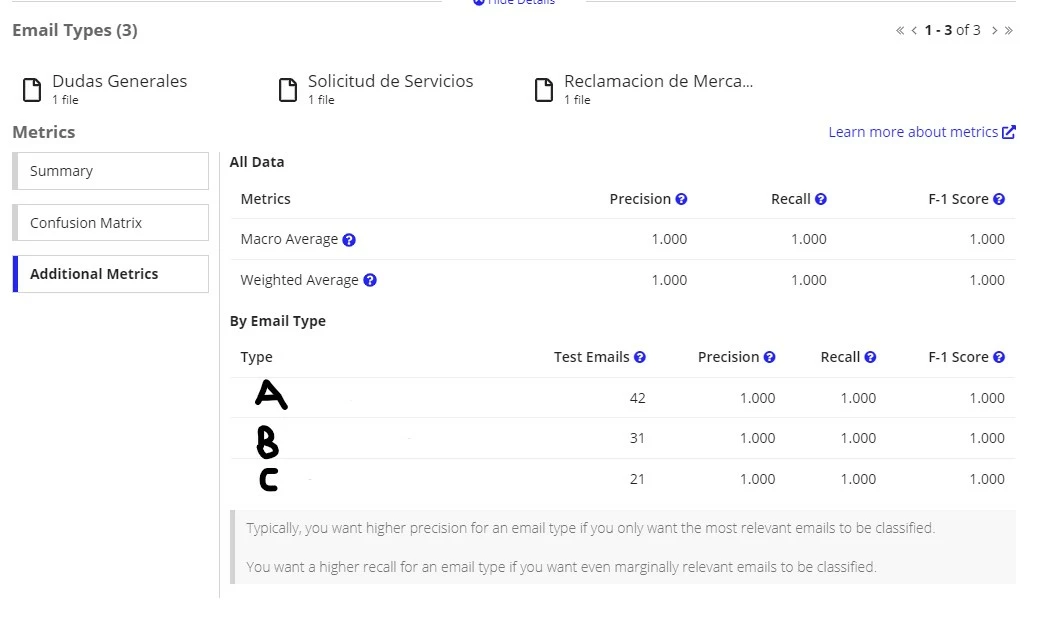1039x637 pixels.
Task: Click help icon next to Recall in All Data
Action: (820, 199)
